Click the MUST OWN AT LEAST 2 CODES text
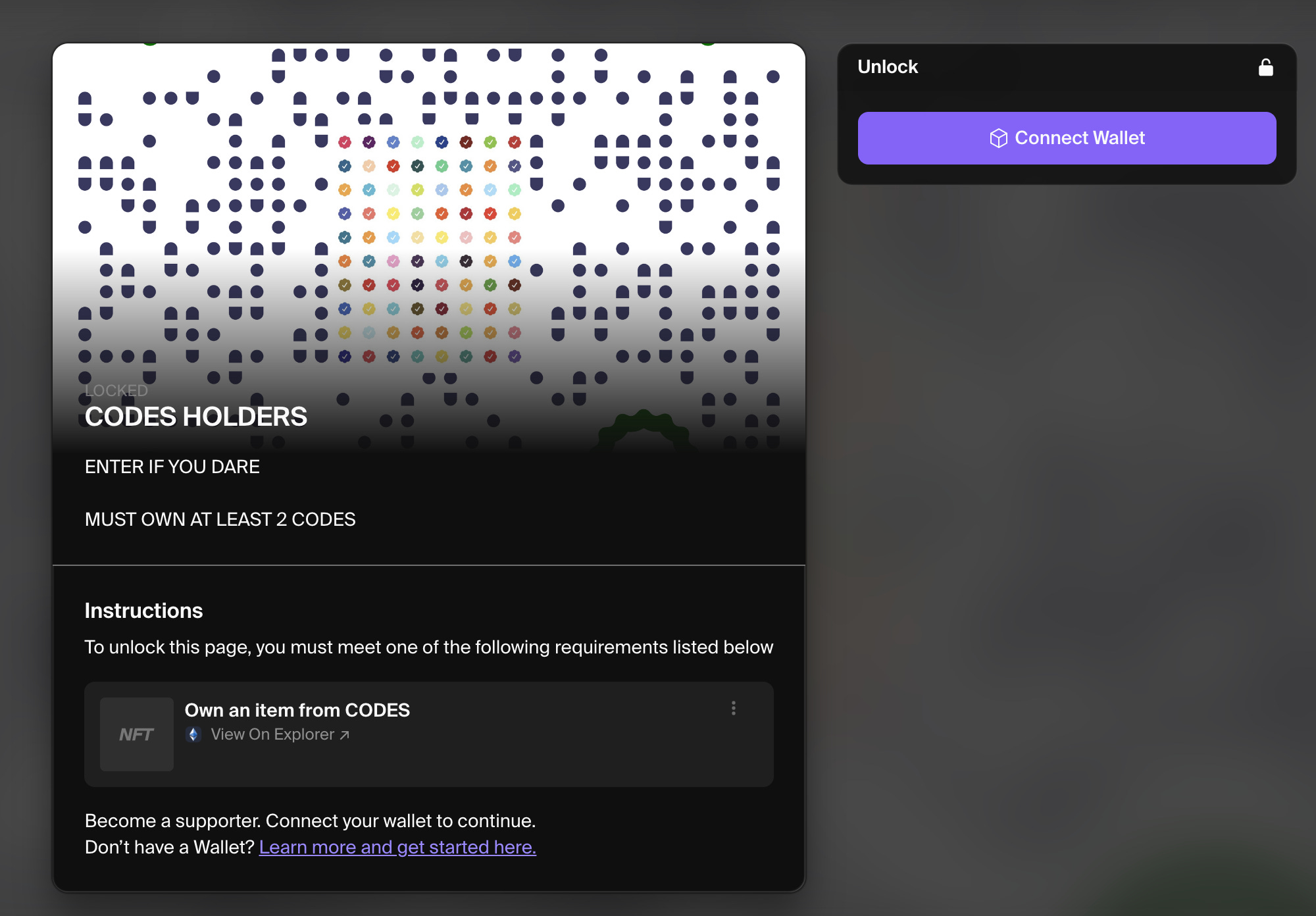Image resolution: width=1316 pixels, height=916 pixels. tap(220, 519)
